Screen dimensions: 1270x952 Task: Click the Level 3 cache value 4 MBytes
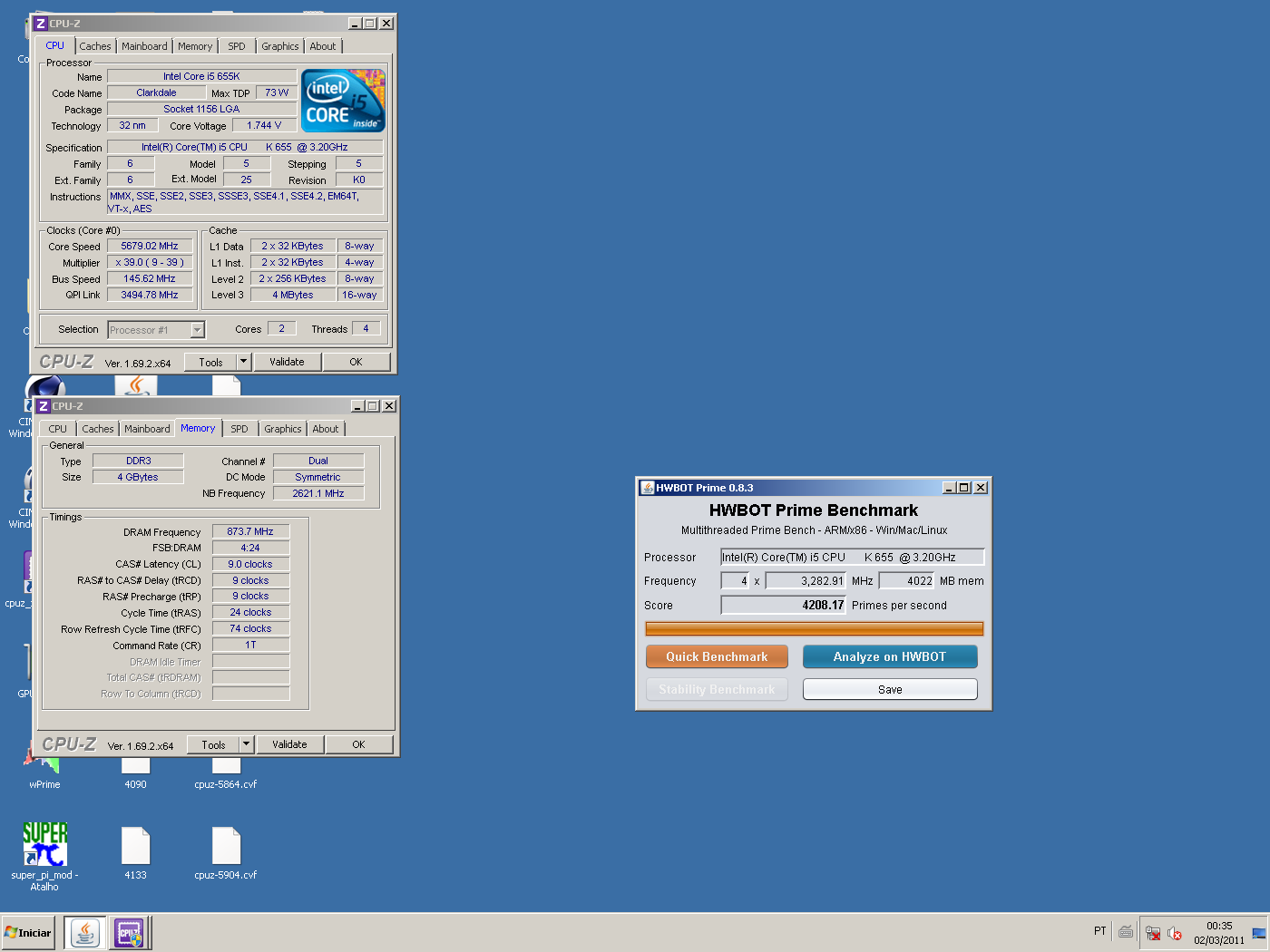click(292, 295)
